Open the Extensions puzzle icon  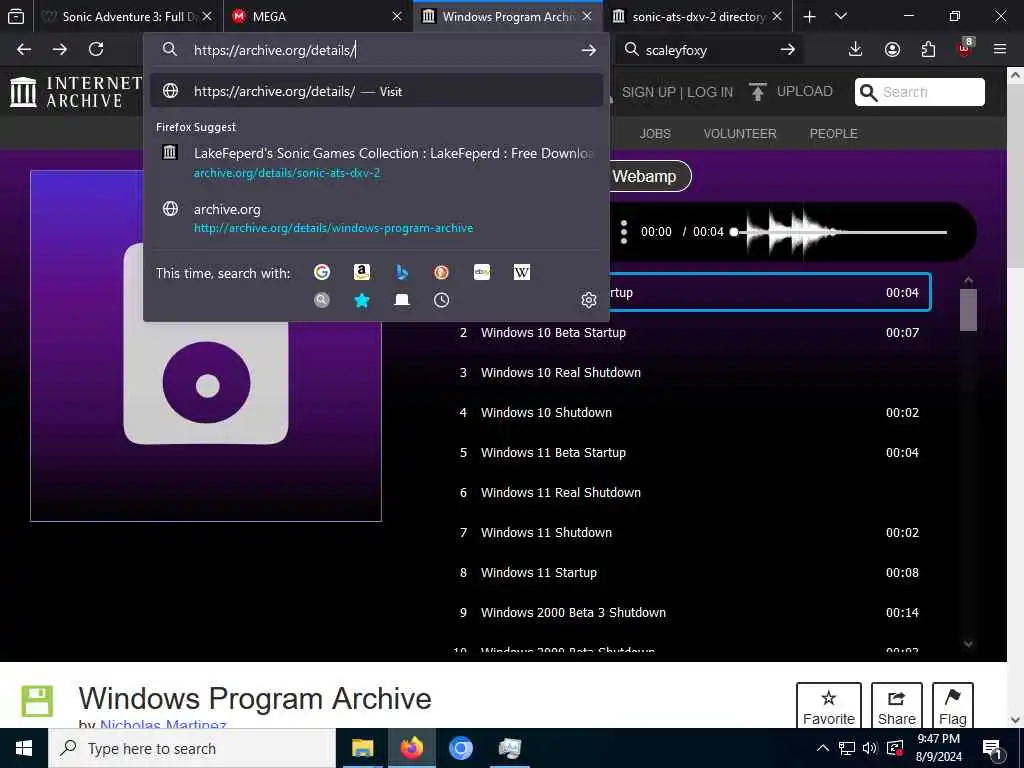click(x=928, y=50)
